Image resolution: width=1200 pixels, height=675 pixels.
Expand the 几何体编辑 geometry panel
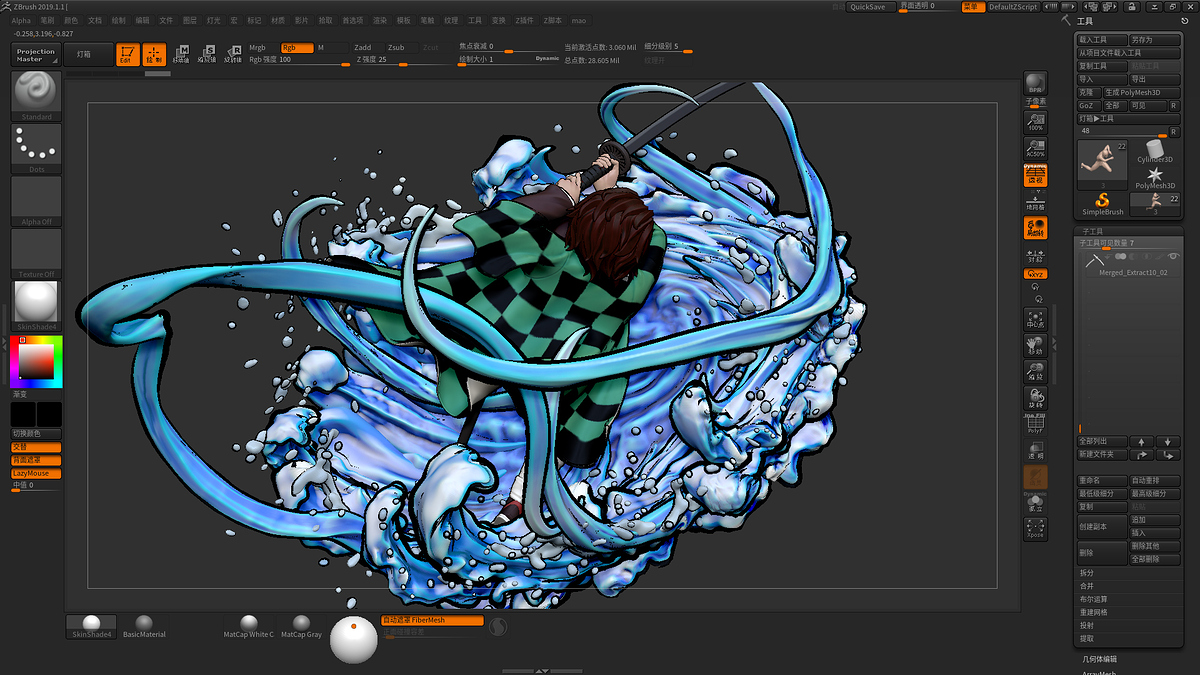tap(1100, 659)
